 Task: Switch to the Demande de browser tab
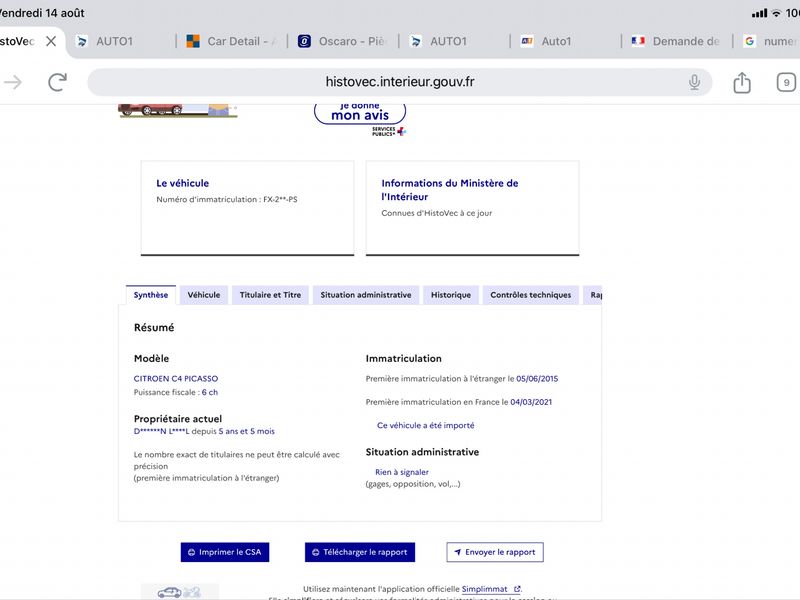click(x=676, y=41)
